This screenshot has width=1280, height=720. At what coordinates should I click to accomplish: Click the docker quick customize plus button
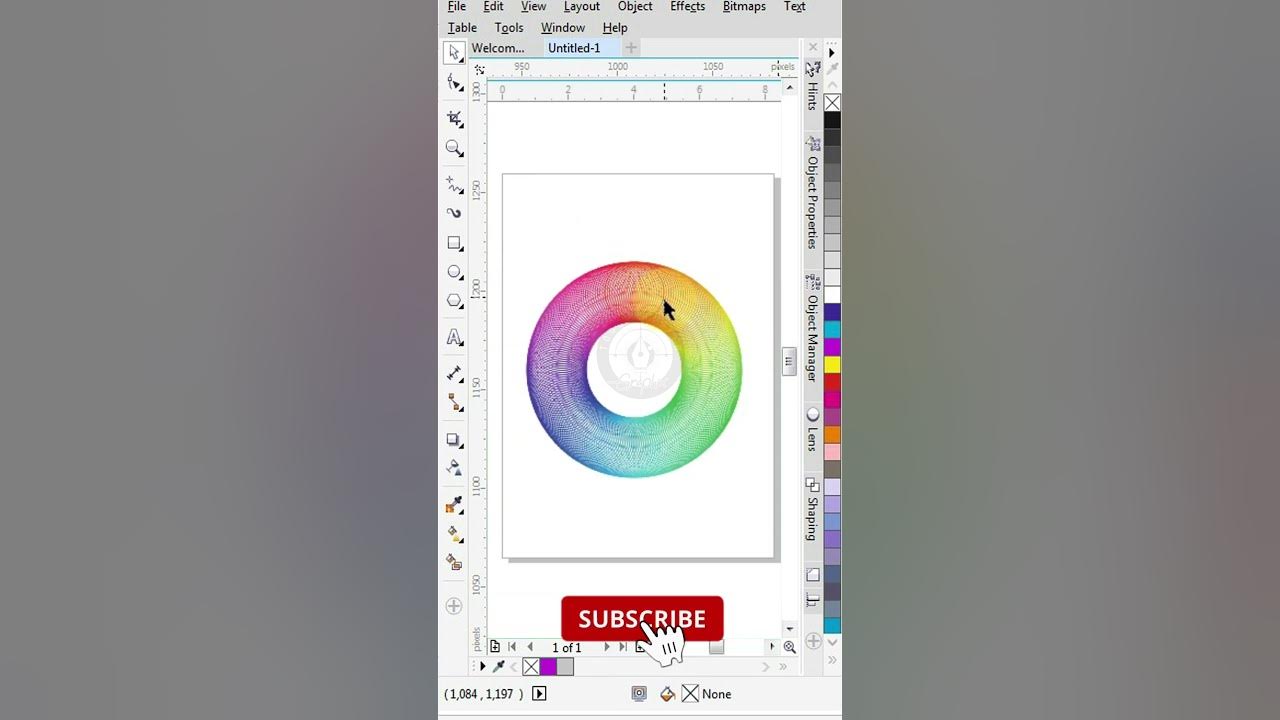tap(813, 640)
